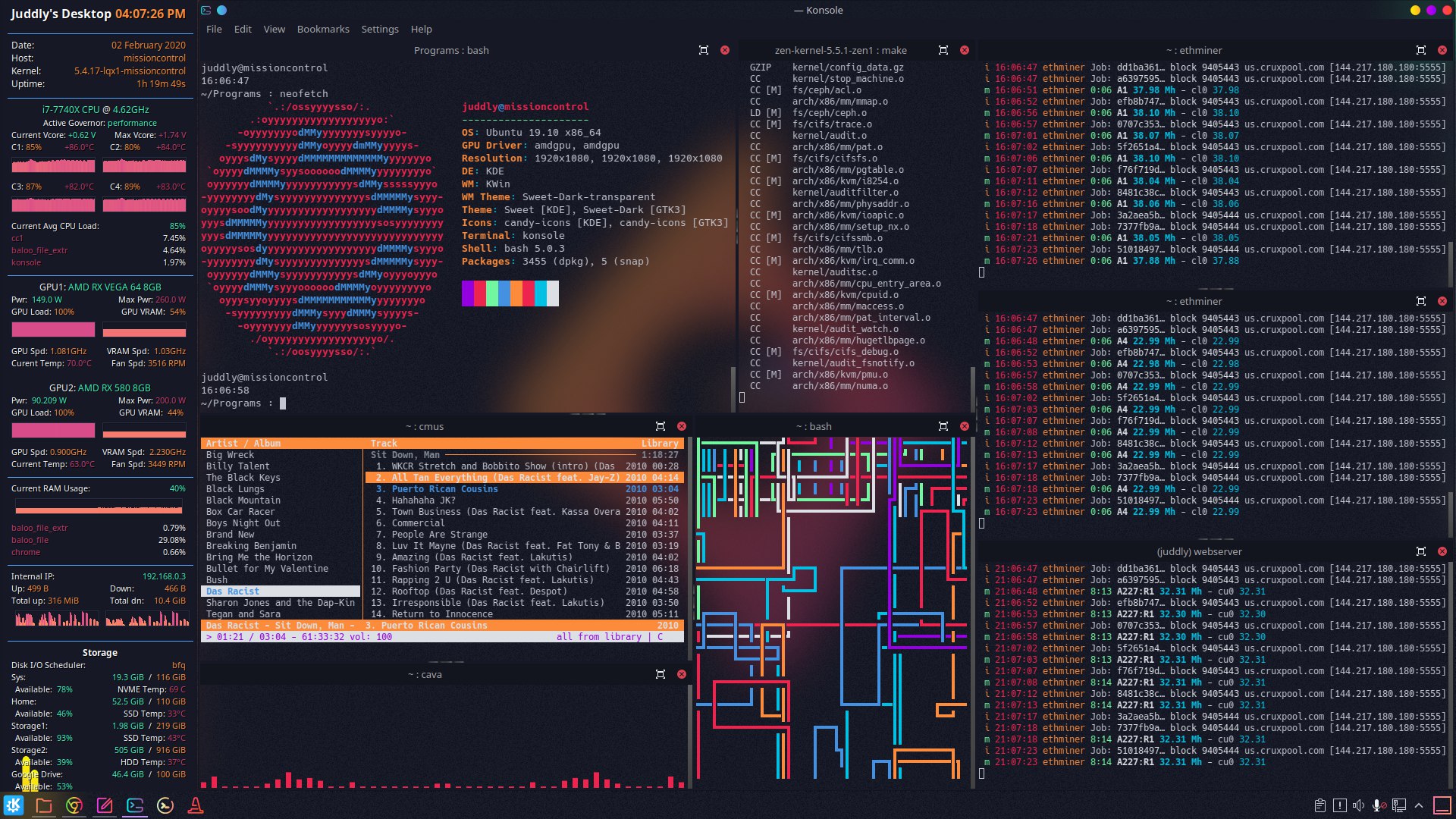Open the Edit menu

[243, 29]
